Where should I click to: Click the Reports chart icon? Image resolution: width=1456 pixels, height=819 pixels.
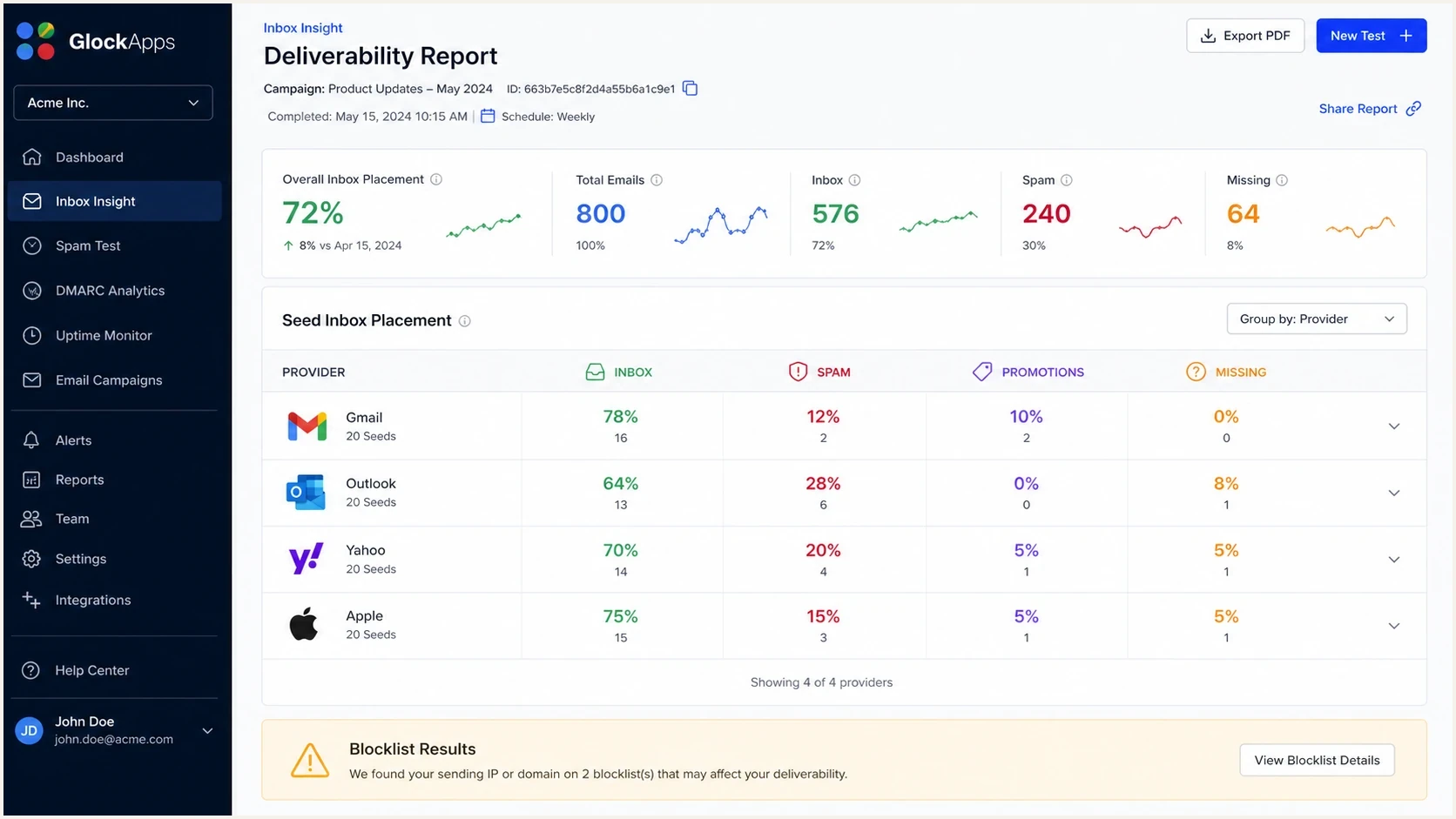[x=31, y=480]
